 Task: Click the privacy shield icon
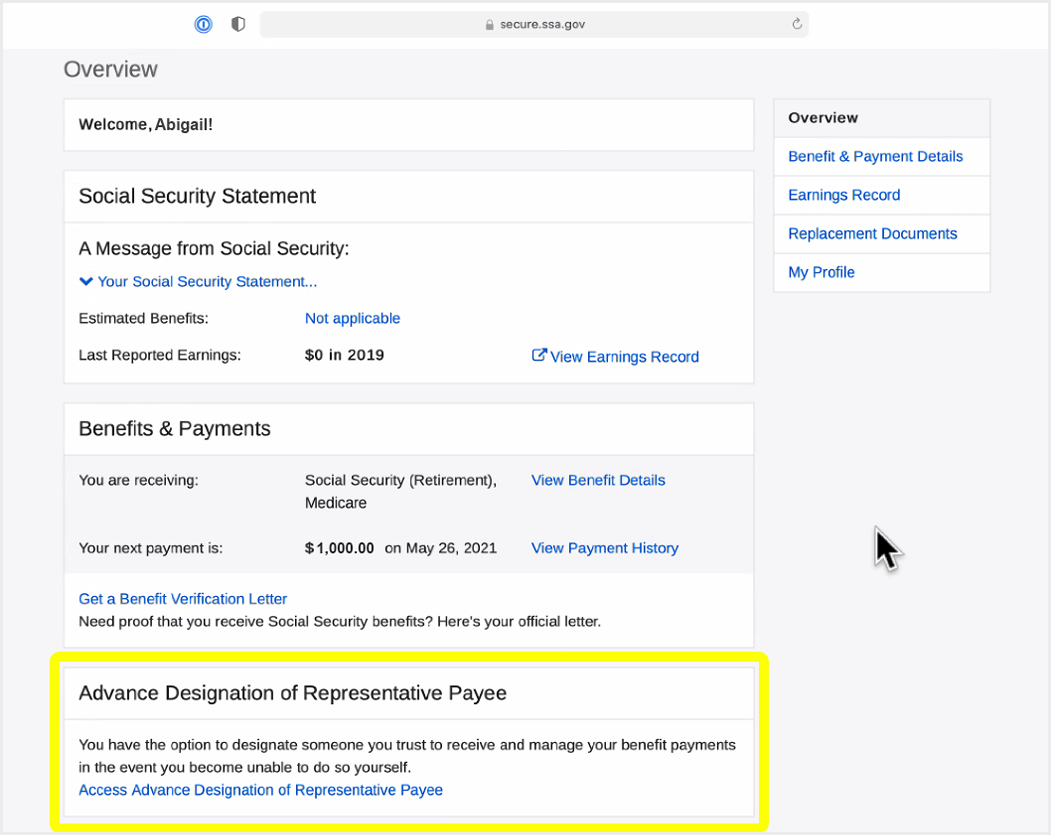pos(238,24)
